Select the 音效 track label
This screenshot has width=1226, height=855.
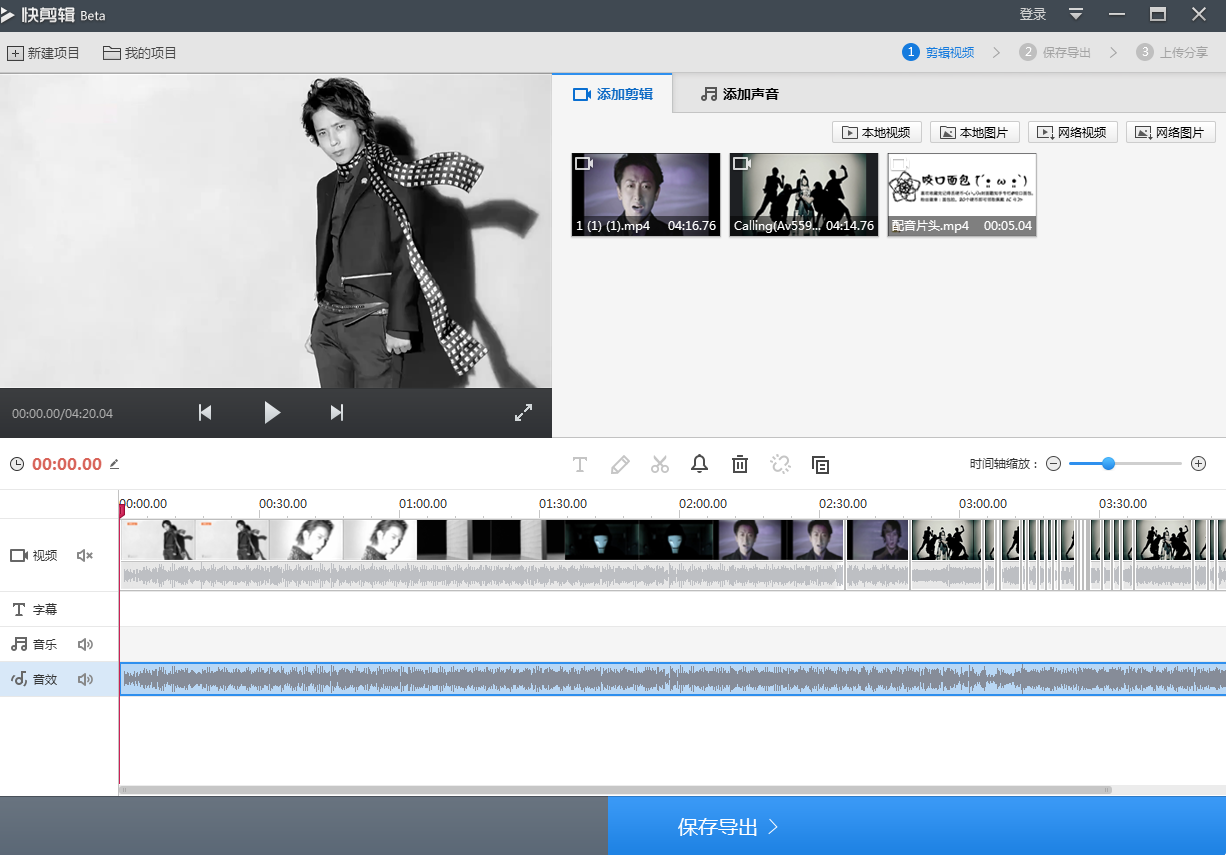[x=45, y=679]
